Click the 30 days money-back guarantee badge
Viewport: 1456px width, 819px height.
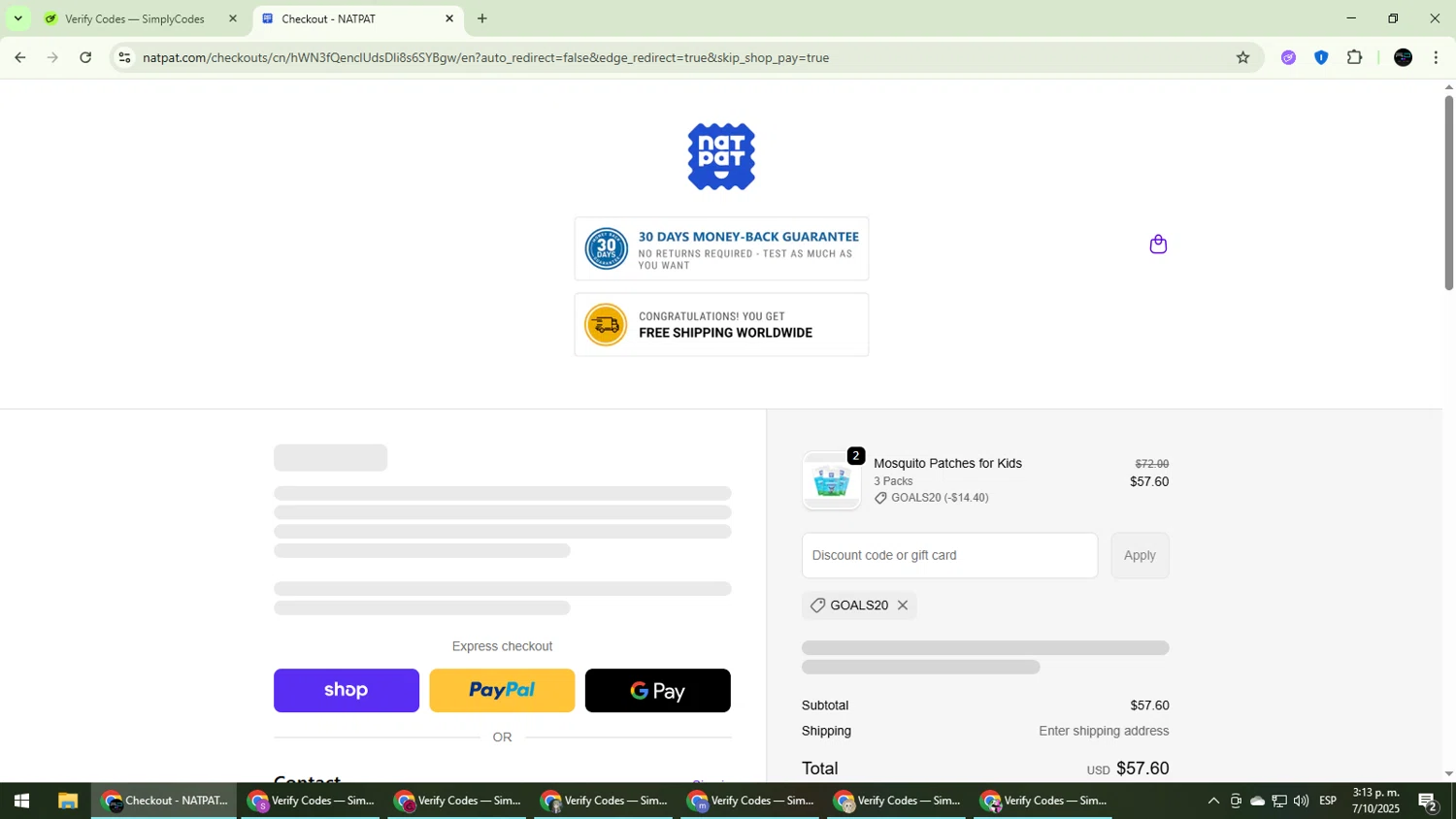(721, 249)
